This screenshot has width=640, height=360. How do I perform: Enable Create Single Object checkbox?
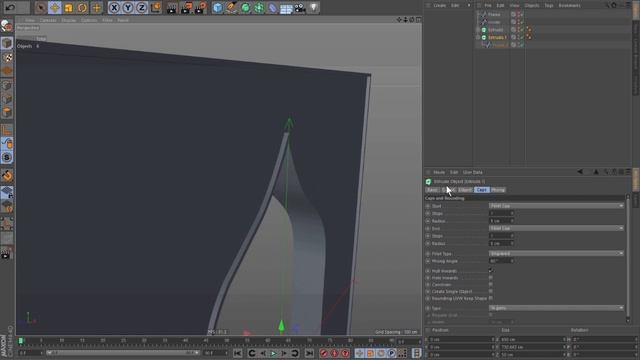coord(491,291)
